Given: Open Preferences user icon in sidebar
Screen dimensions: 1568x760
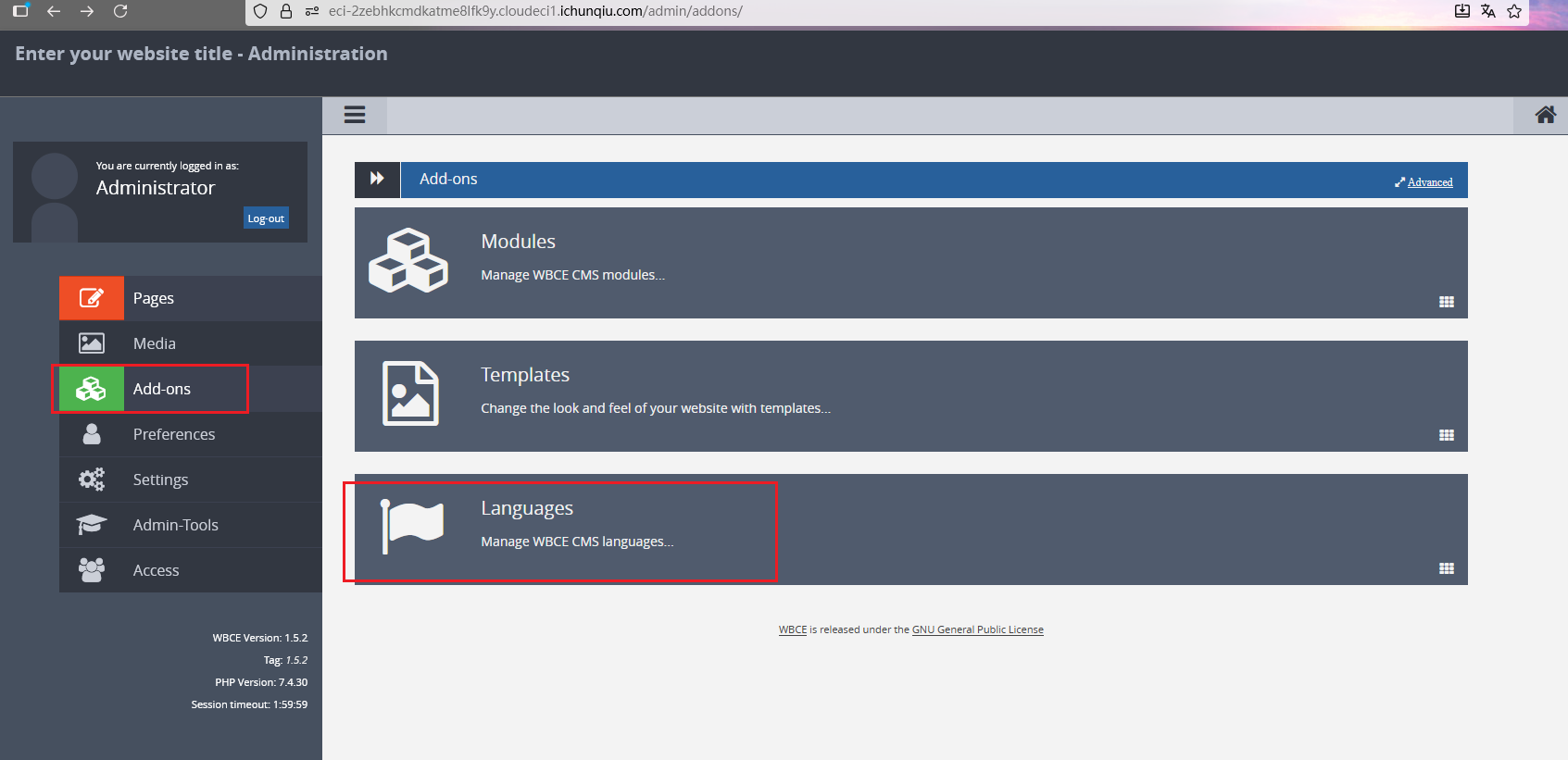Looking at the screenshot, I should tap(92, 434).
